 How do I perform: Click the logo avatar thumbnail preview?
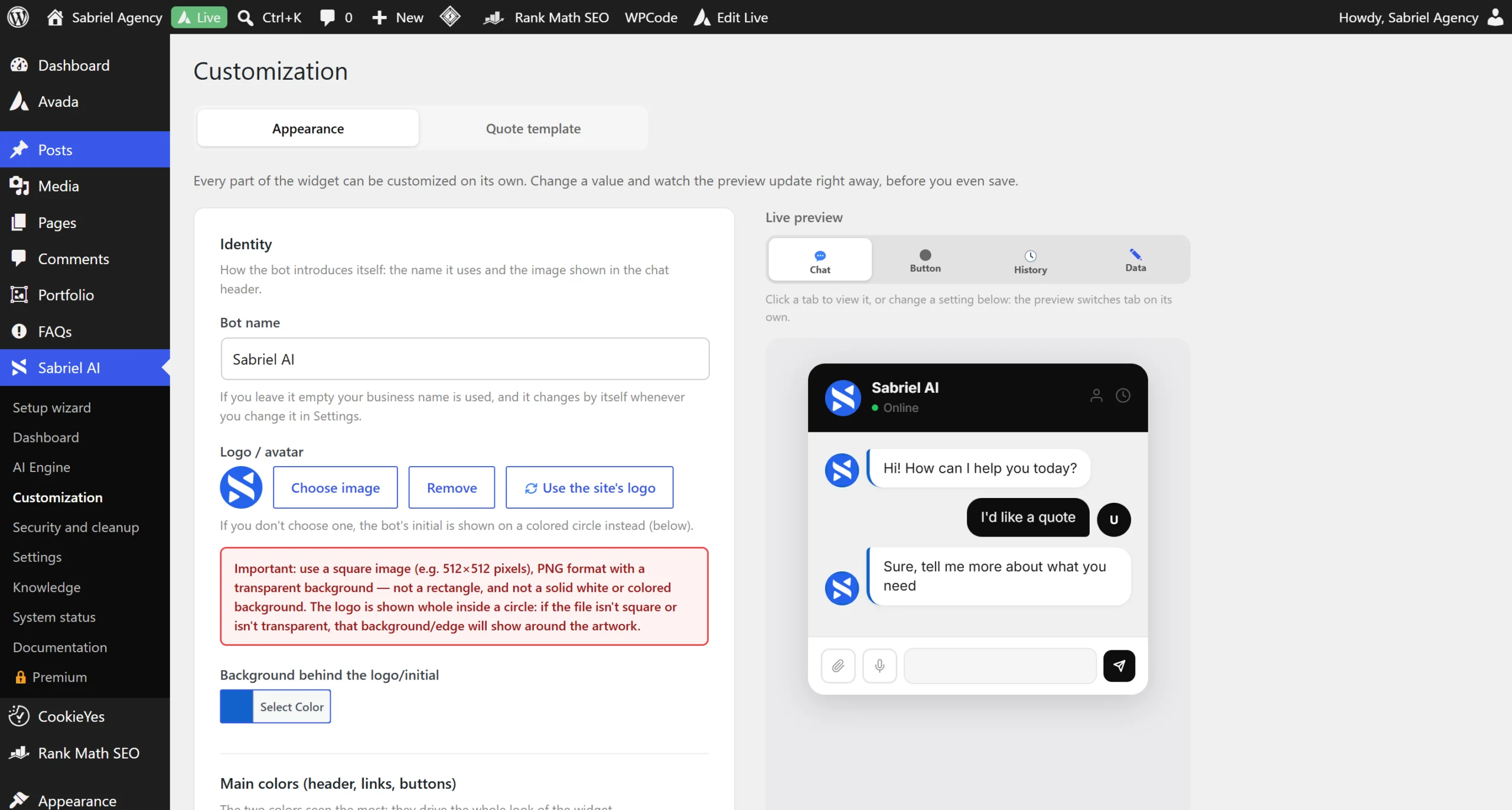coord(241,487)
